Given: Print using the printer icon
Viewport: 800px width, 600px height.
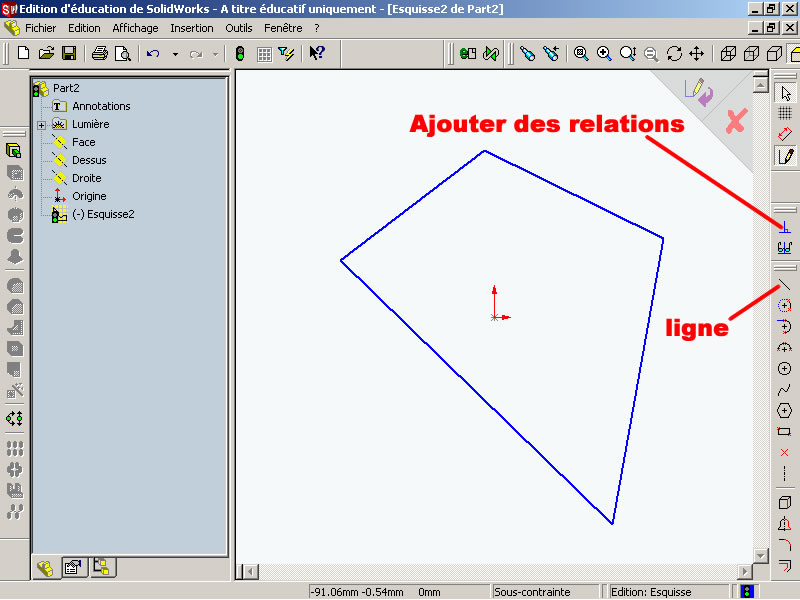Looking at the screenshot, I should (x=99, y=53).
